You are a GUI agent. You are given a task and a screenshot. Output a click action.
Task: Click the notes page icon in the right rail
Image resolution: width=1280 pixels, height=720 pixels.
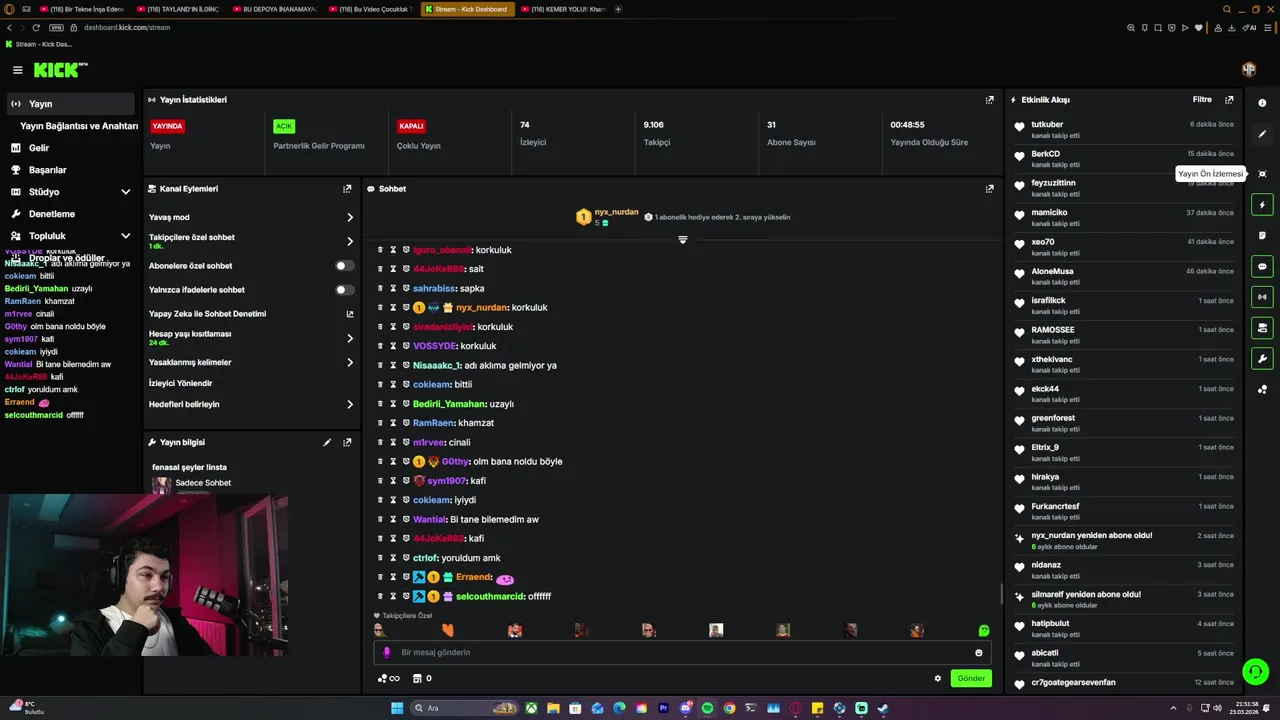[1262, 236]
